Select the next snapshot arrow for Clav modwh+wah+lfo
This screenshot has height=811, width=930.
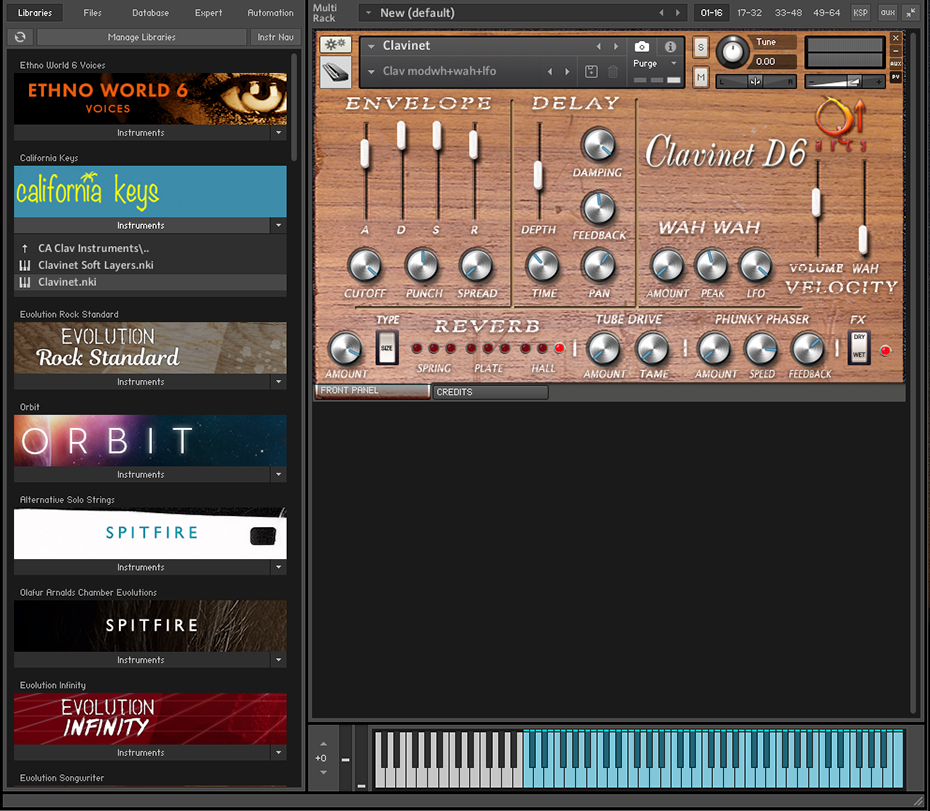coord(567,71)
